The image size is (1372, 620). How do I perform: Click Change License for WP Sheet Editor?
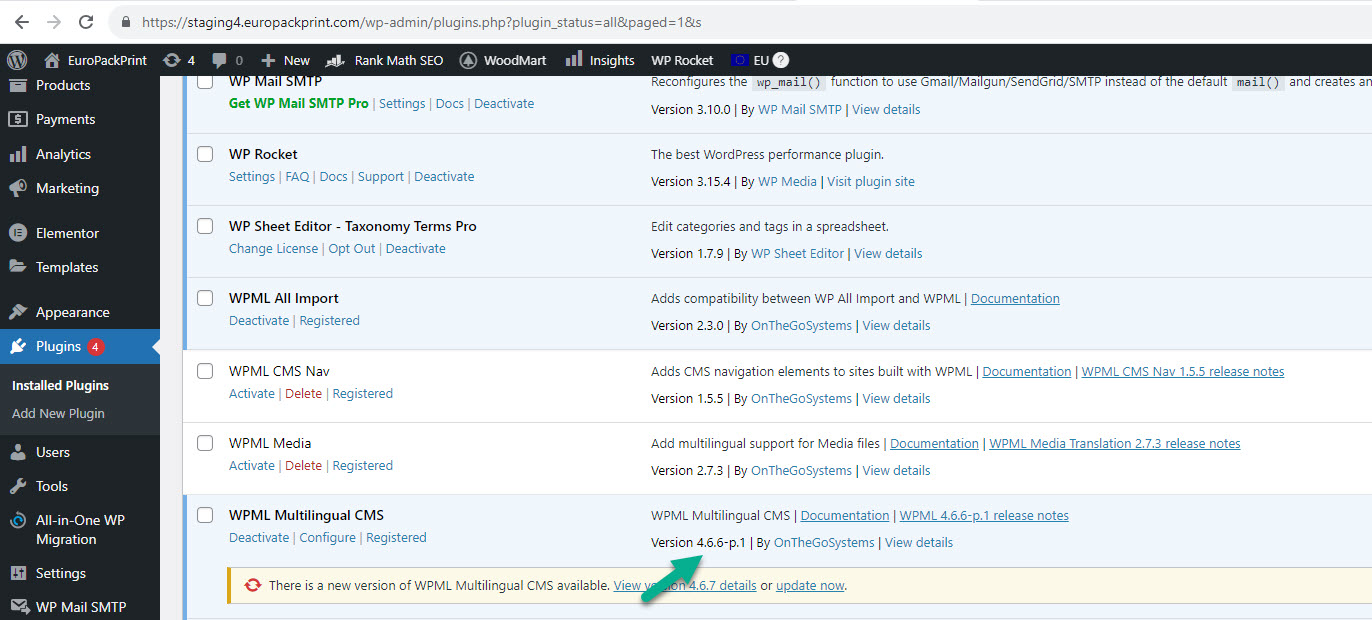273,248
